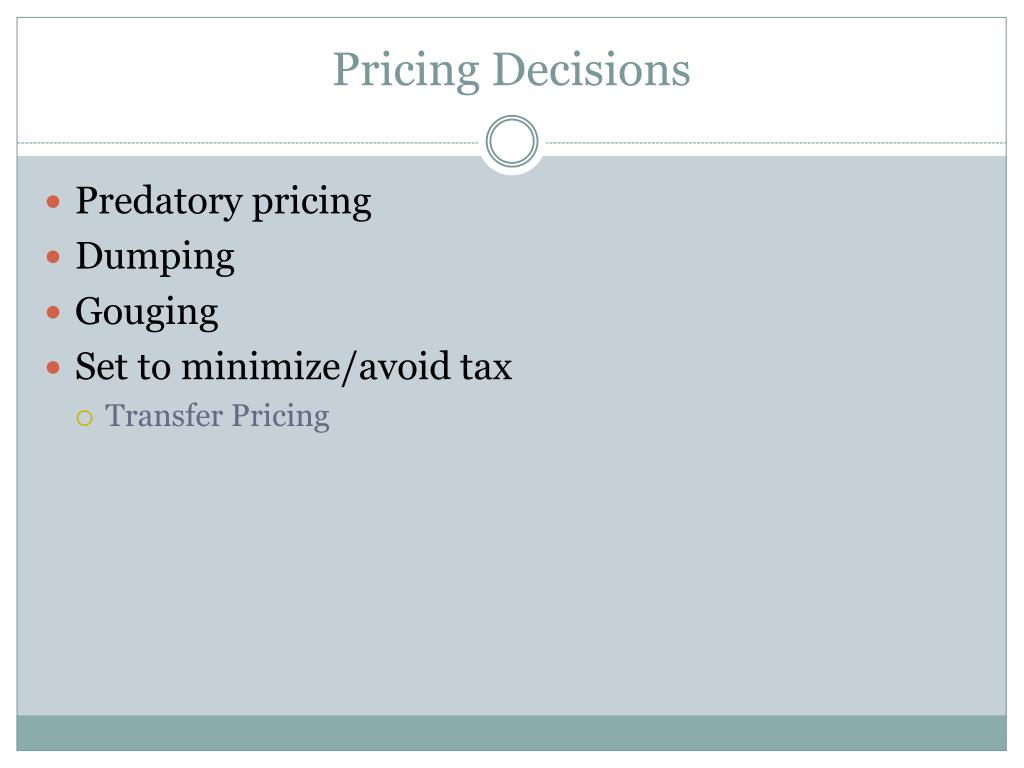Select the Transfer Pricing sub-bullet text
The height and width of the screenshot is (768, 1024).
pyautogui.click(x=217, y=417)
